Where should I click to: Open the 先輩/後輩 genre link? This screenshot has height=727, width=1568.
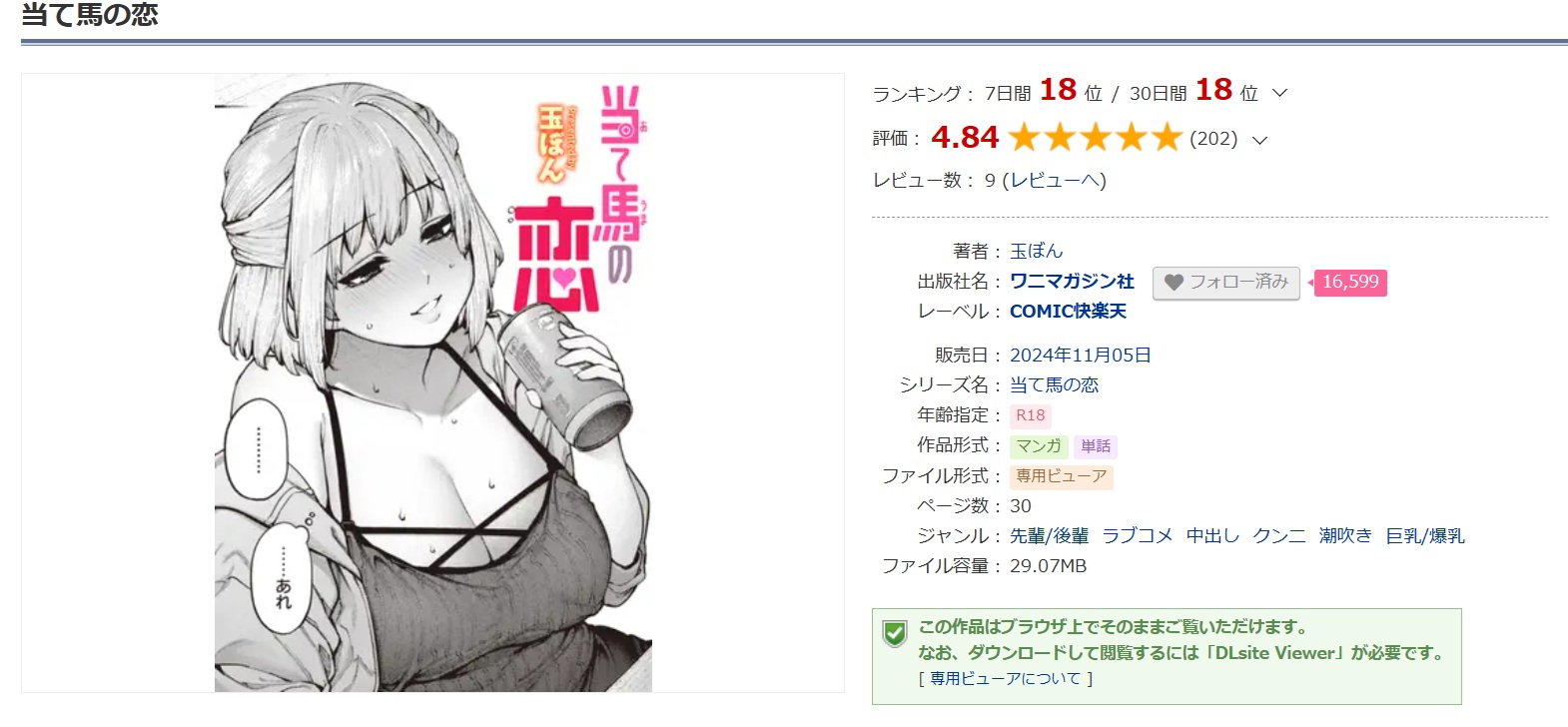coord(1049,536)
